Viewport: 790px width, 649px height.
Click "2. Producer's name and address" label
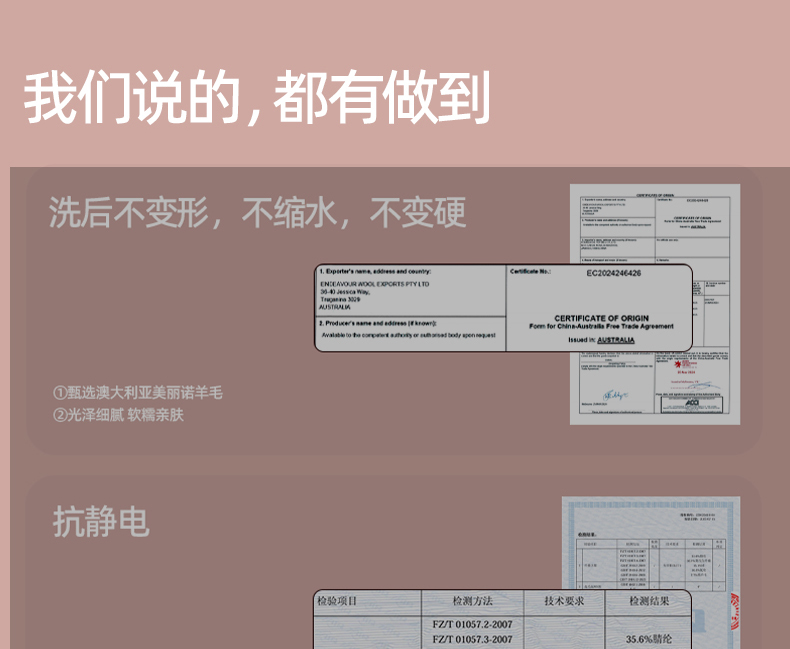pyautogui.click(x=378, y=323)
